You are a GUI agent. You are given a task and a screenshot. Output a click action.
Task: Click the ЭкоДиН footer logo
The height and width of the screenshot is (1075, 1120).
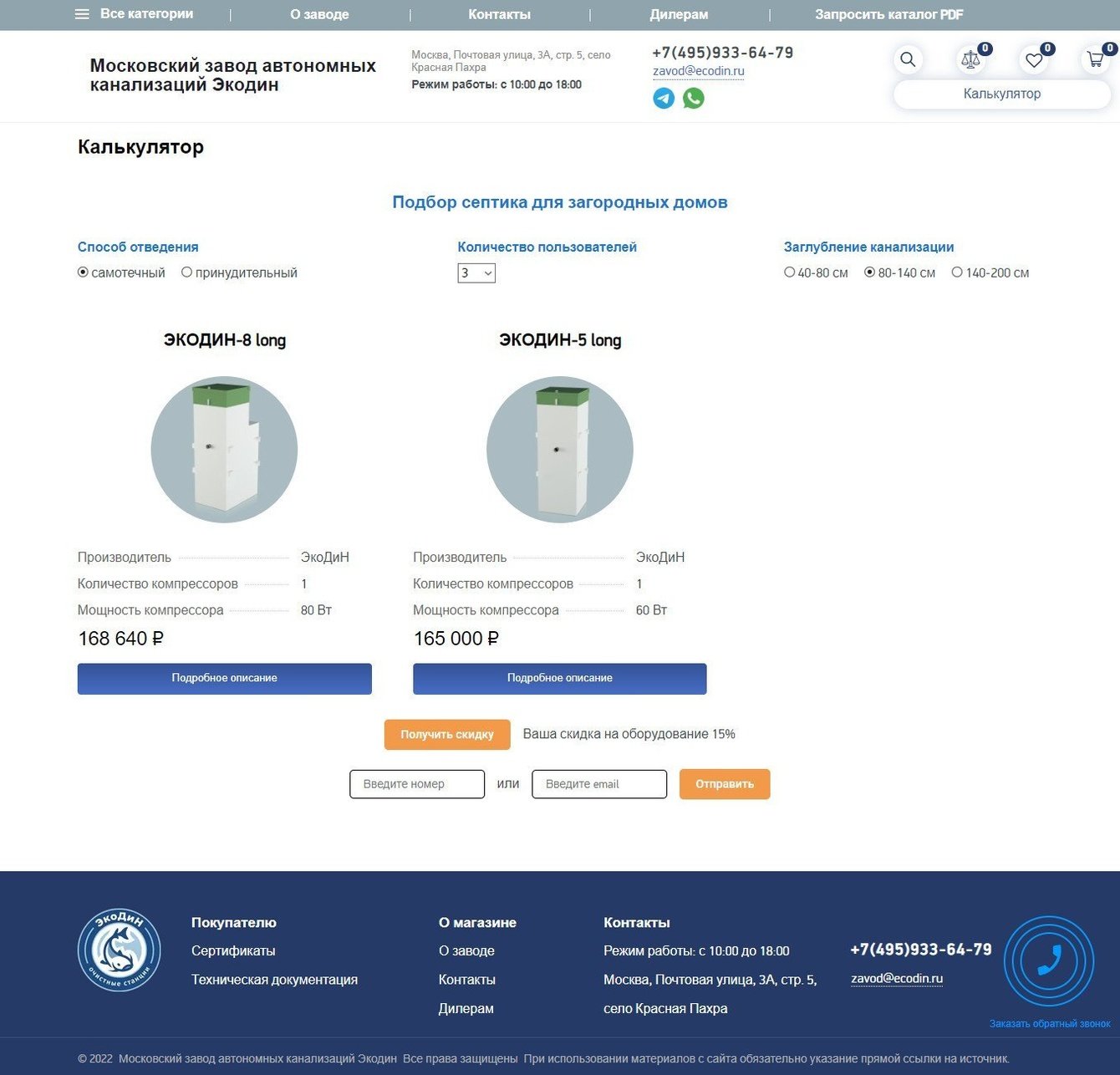coord(120,950)
